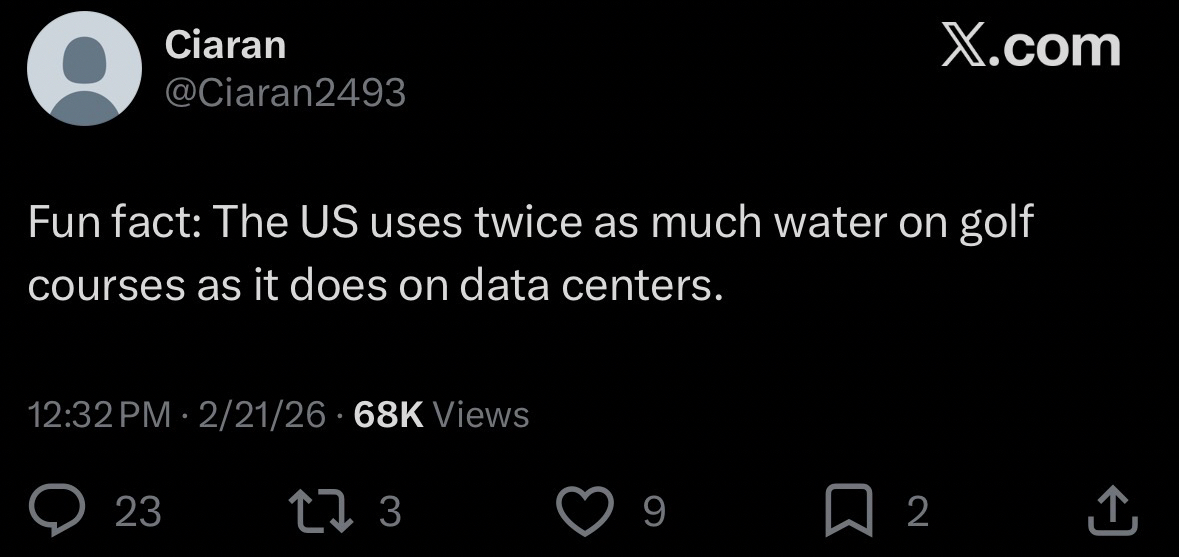The image size is (1179, 557).
Task: Open Ciaran's default profile avatar
Action: 84,69
